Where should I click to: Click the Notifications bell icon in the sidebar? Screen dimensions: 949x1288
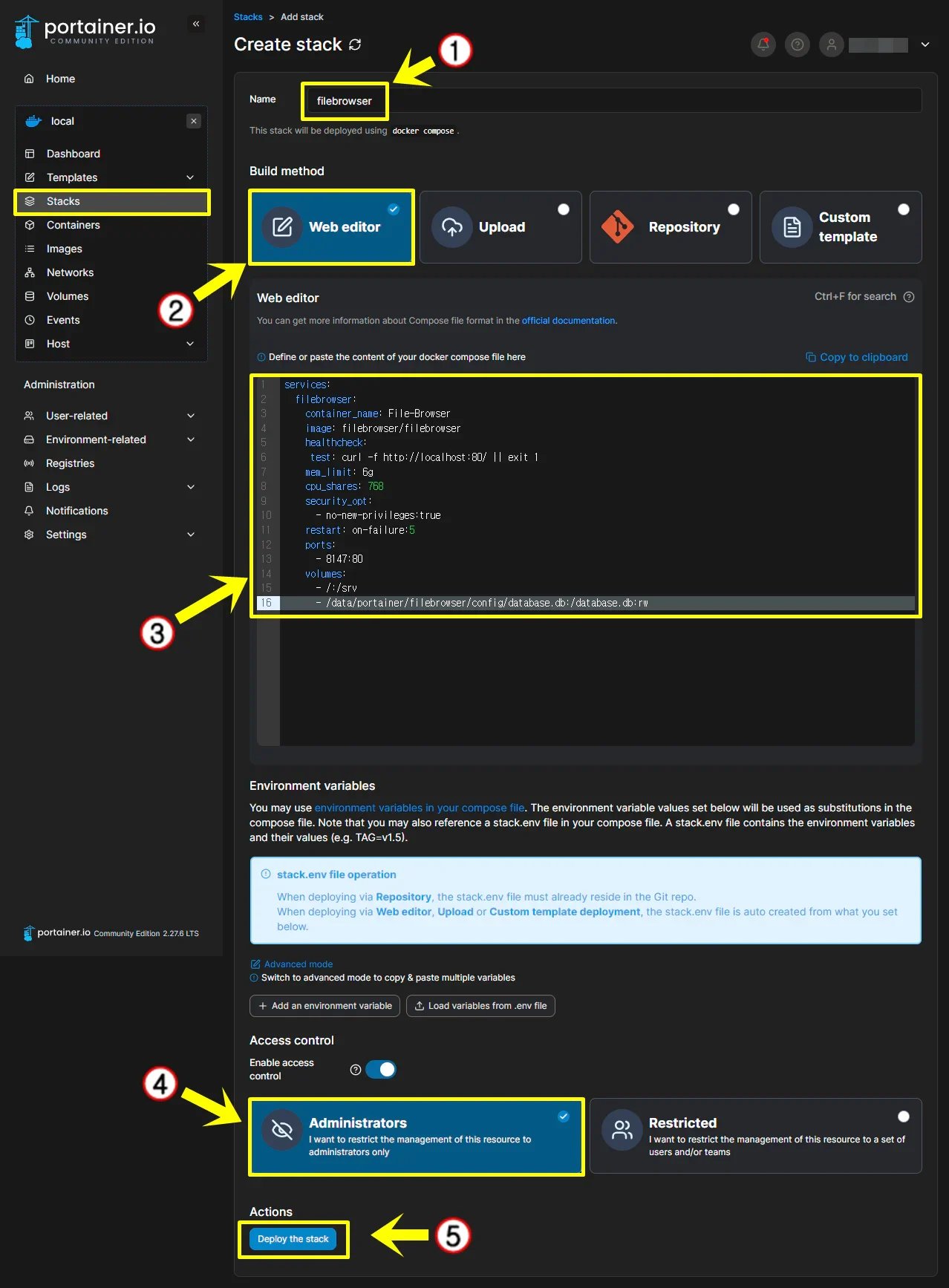click(x=29, y=511)
